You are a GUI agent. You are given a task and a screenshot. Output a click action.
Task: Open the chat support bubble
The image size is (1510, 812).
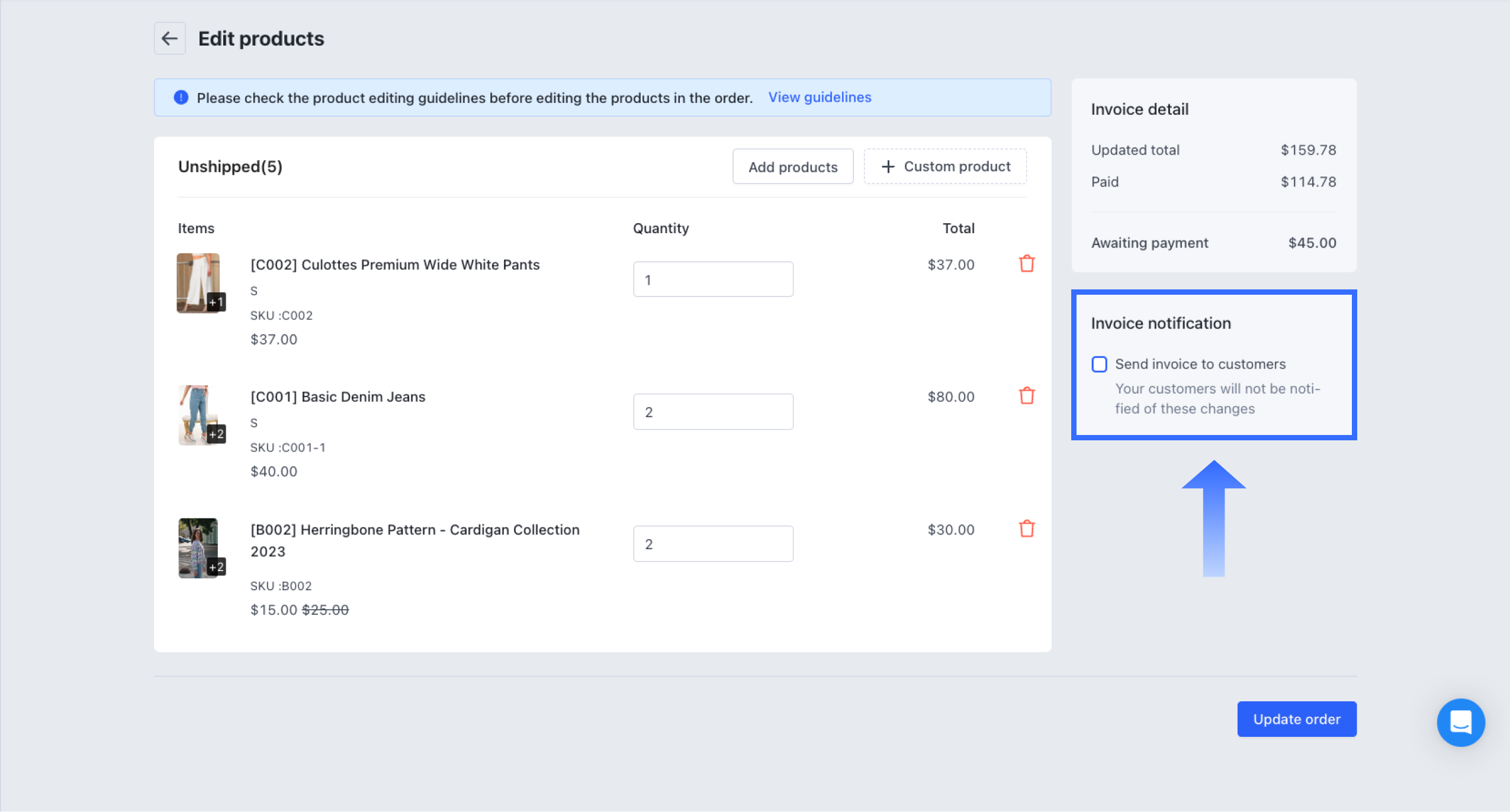point(1460,722)
